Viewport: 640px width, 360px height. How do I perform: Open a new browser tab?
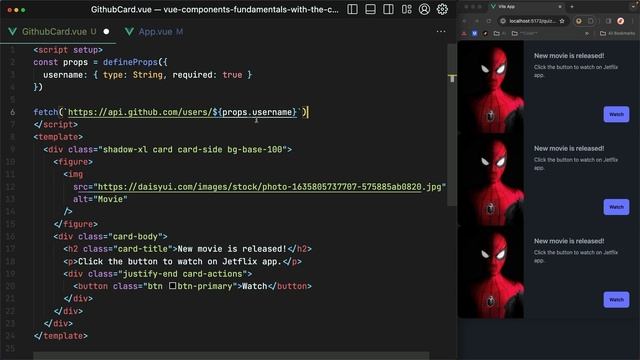(x=572, y=7)
